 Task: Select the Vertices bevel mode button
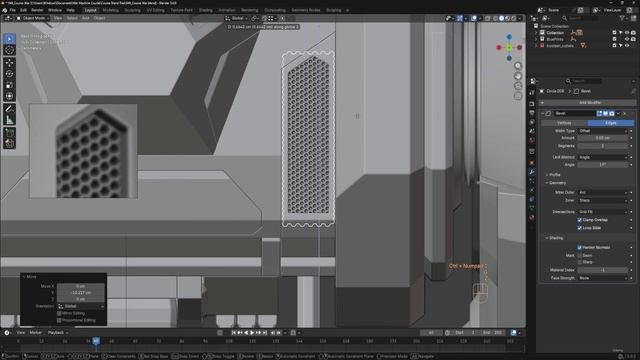(564, 123)
